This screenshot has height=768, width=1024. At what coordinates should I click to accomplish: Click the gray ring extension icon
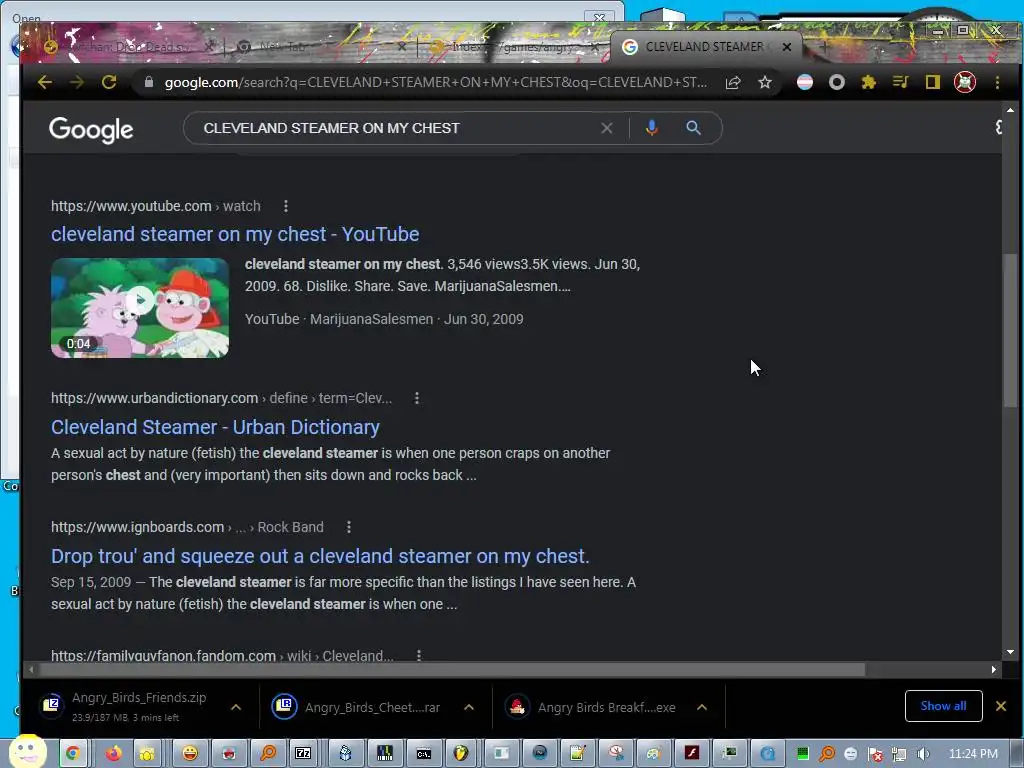pos(837,82)
